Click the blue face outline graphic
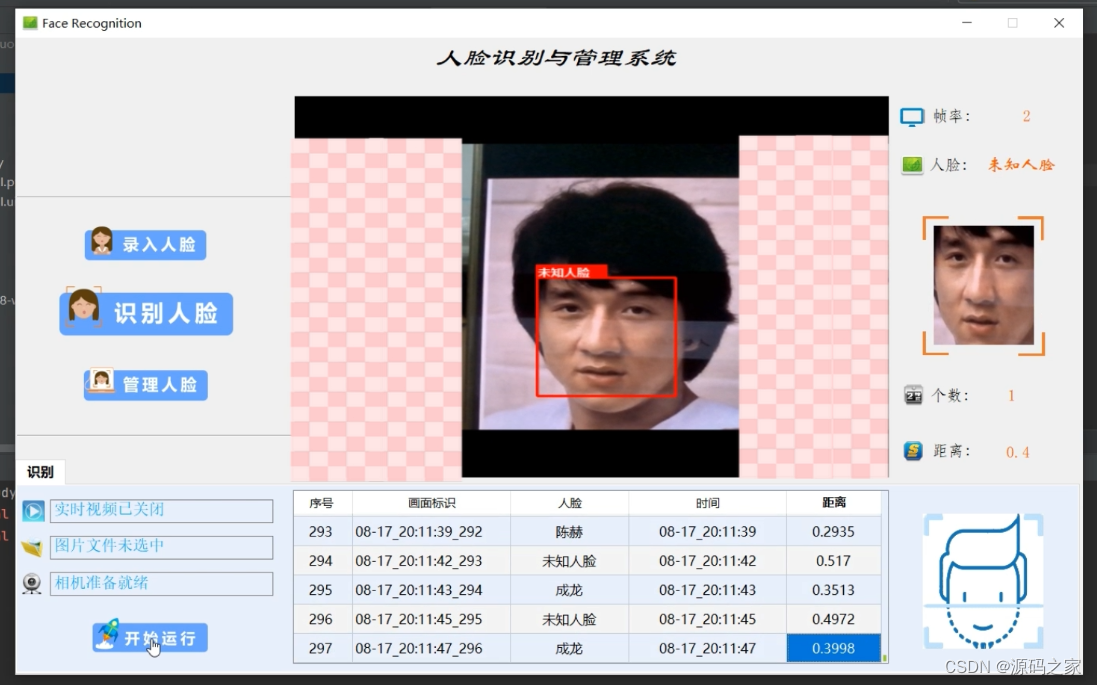This screenshot has height=685, width=1097. 983,580
